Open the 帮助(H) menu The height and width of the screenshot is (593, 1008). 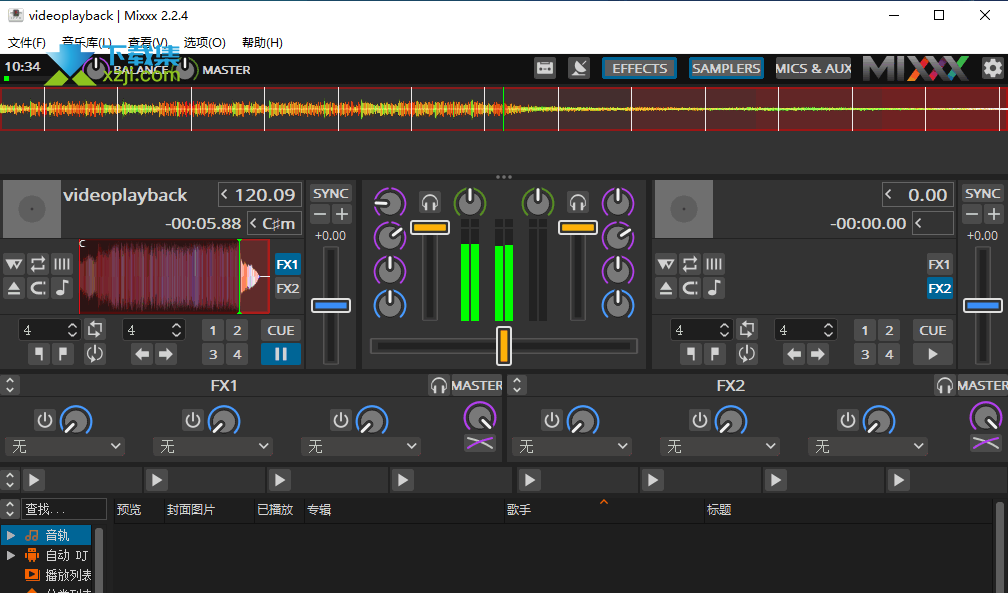[262, 42]
